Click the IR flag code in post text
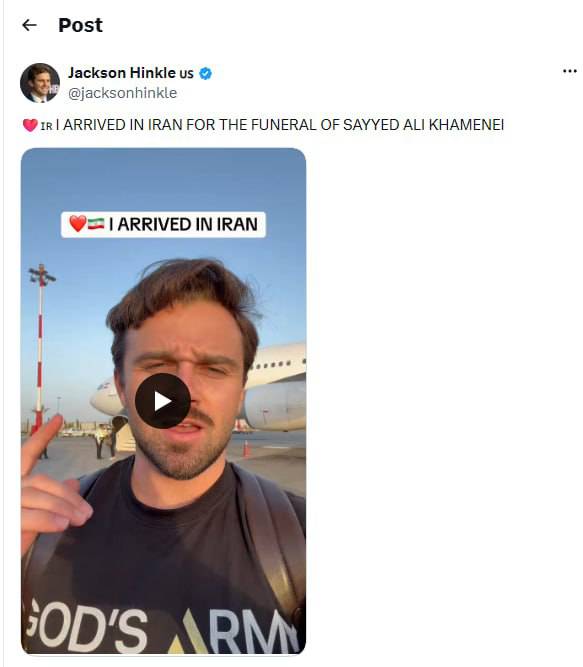583x667 pixels. (46, 126)
